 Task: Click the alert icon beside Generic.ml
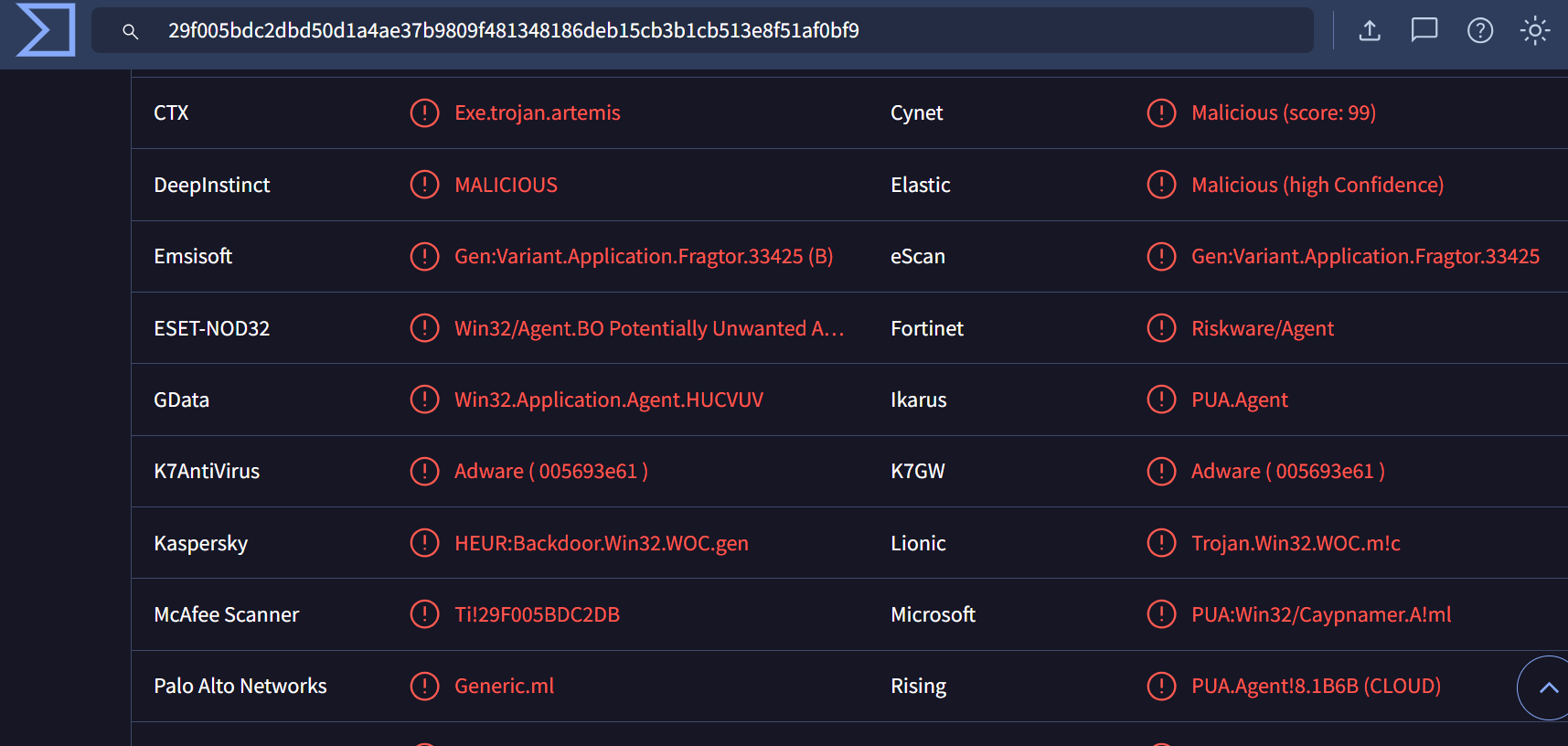(424, 686)
